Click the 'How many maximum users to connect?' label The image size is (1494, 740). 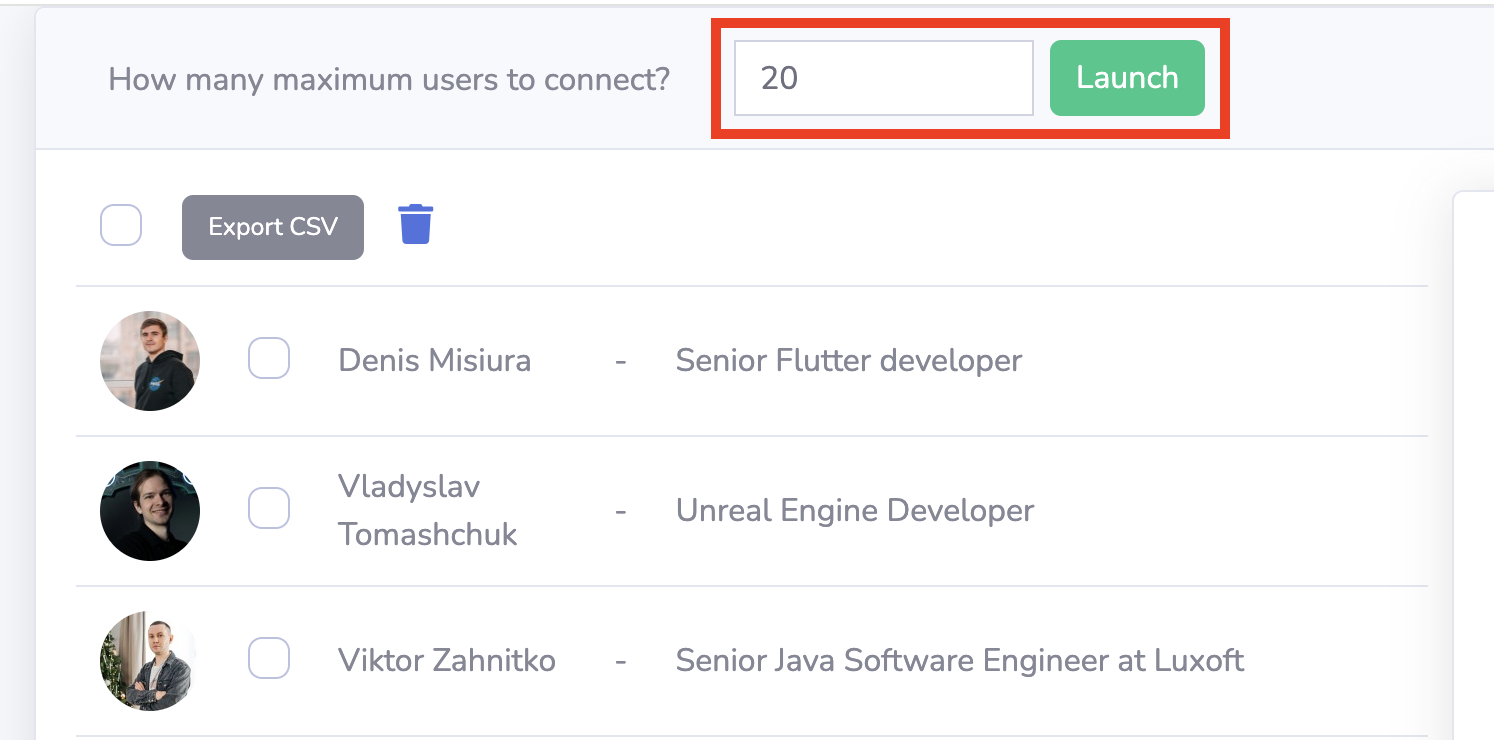[389, 79]
